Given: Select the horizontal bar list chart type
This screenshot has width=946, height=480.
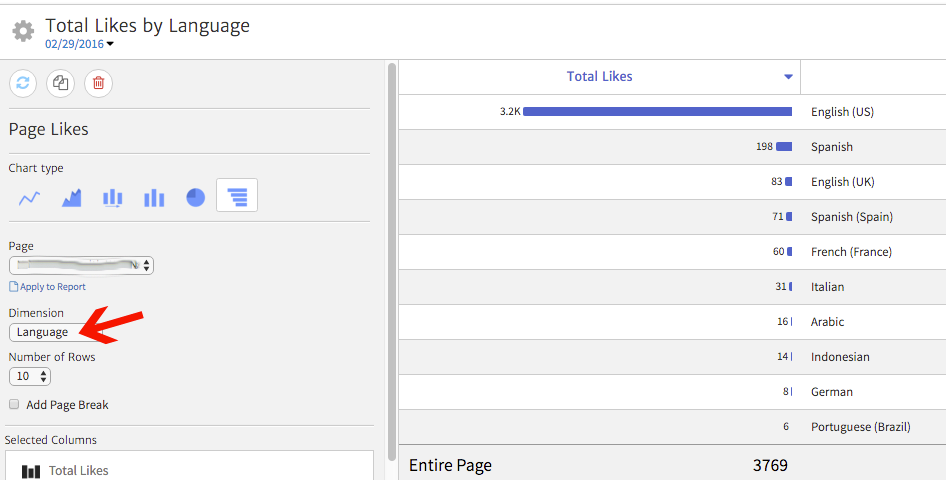Looking at the screenshot, I should [237, 196].
